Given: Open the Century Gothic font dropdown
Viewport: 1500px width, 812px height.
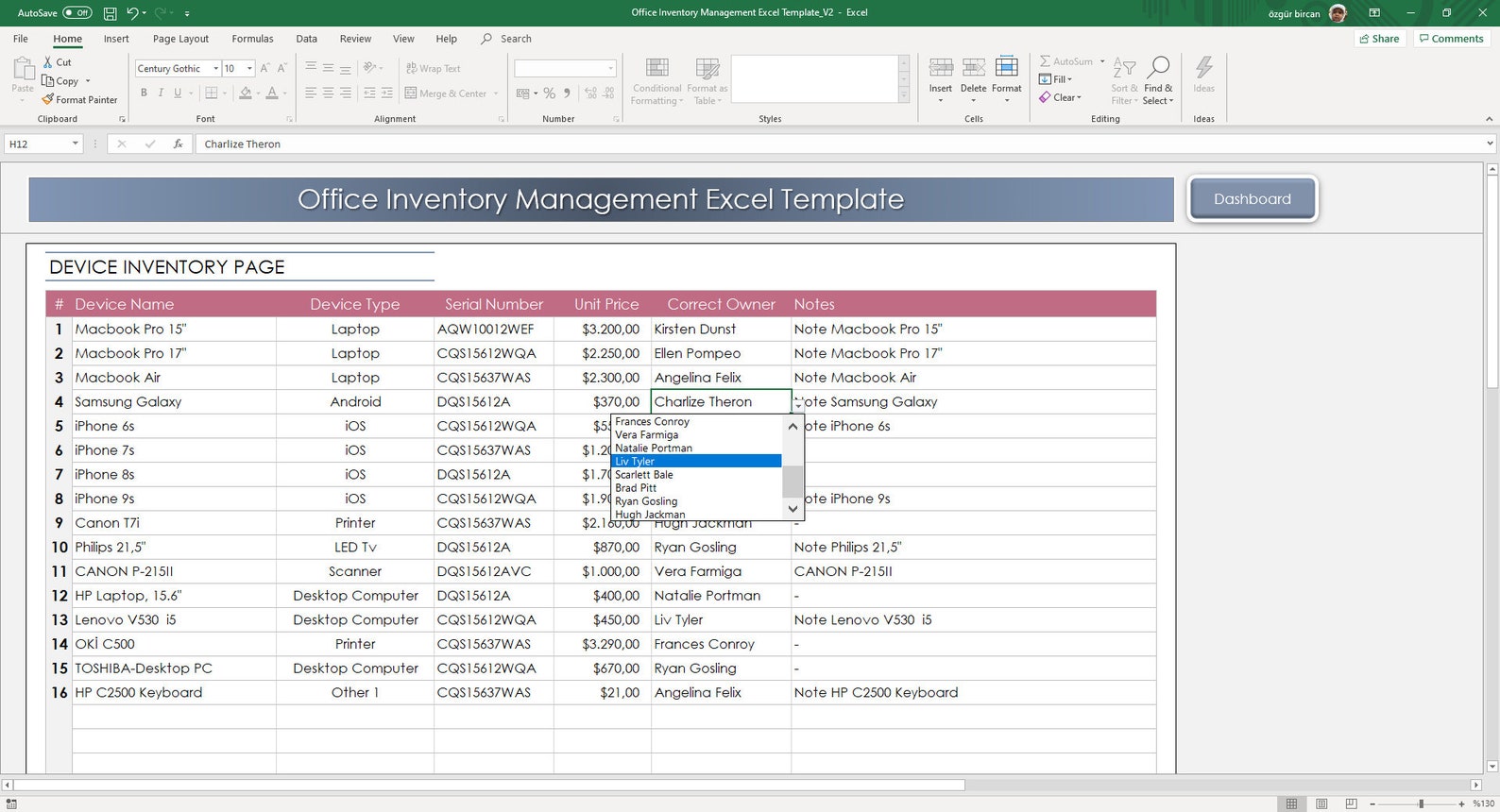Looking at the screenshot, I should coord(216,68).
